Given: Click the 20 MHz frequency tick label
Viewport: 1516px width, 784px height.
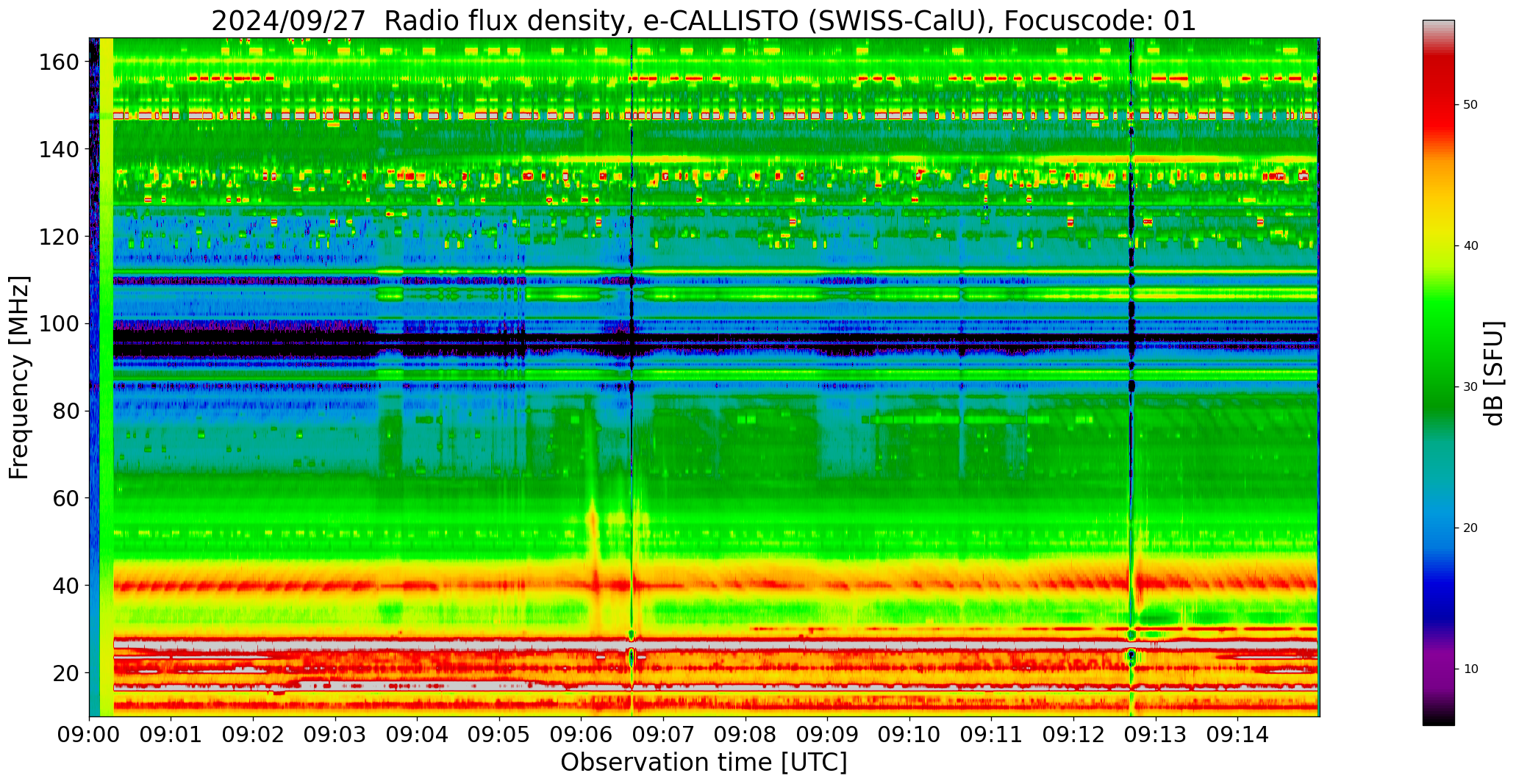Looking at the screenshot, I should pos(66,673).
